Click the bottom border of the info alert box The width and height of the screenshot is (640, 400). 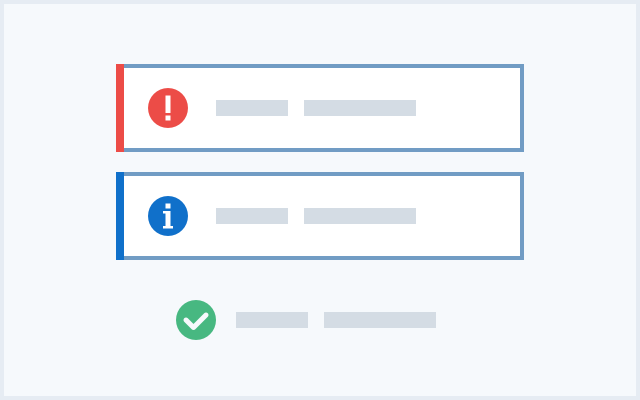point(320,258)
